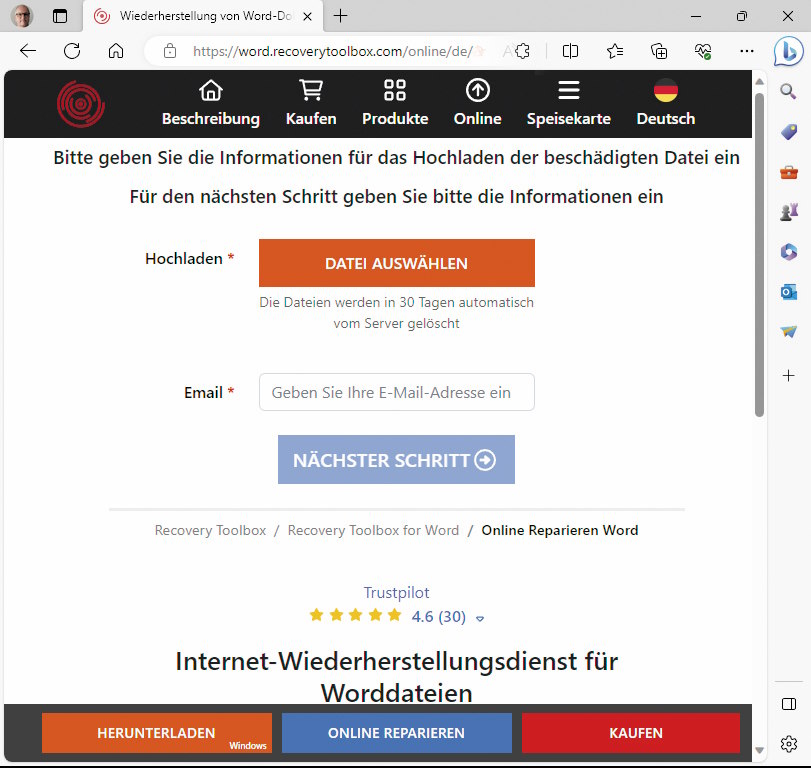Open the sidebar Microsoft 365 icon
The width and height of the screenshot is (811, 768).
click(789, 252)
